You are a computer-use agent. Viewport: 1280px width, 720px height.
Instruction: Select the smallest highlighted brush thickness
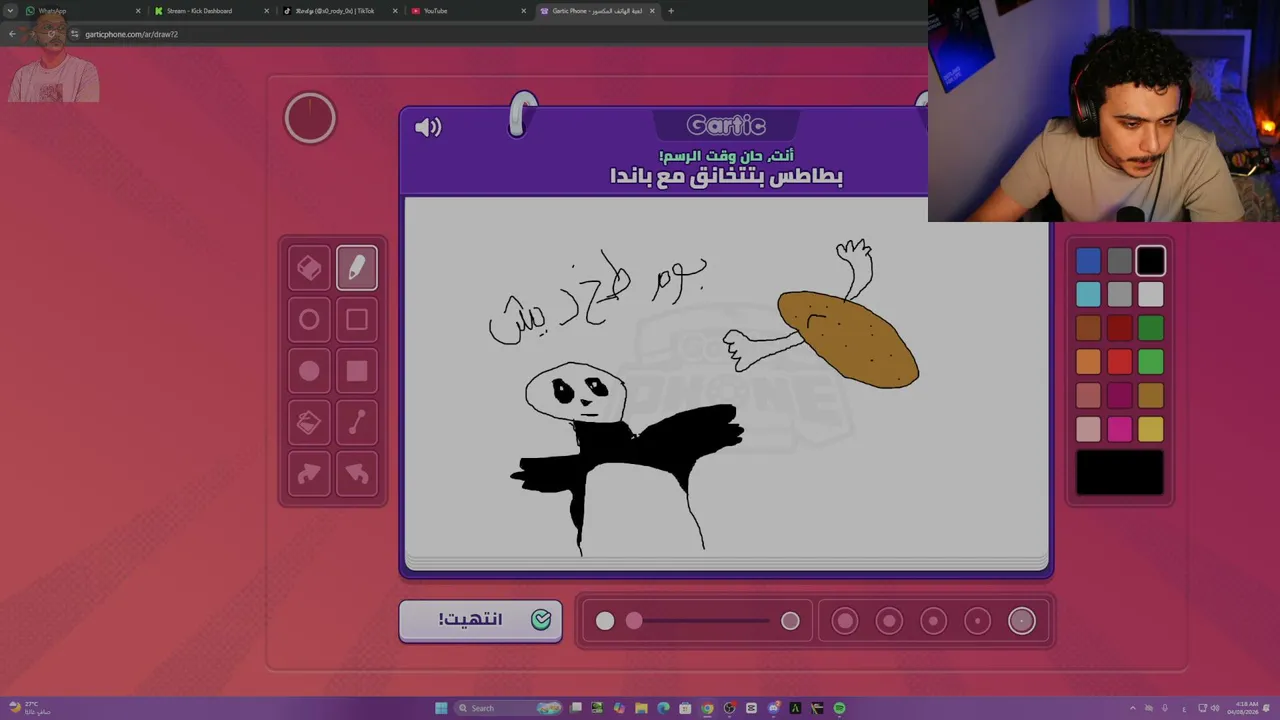click(1022, 621)
